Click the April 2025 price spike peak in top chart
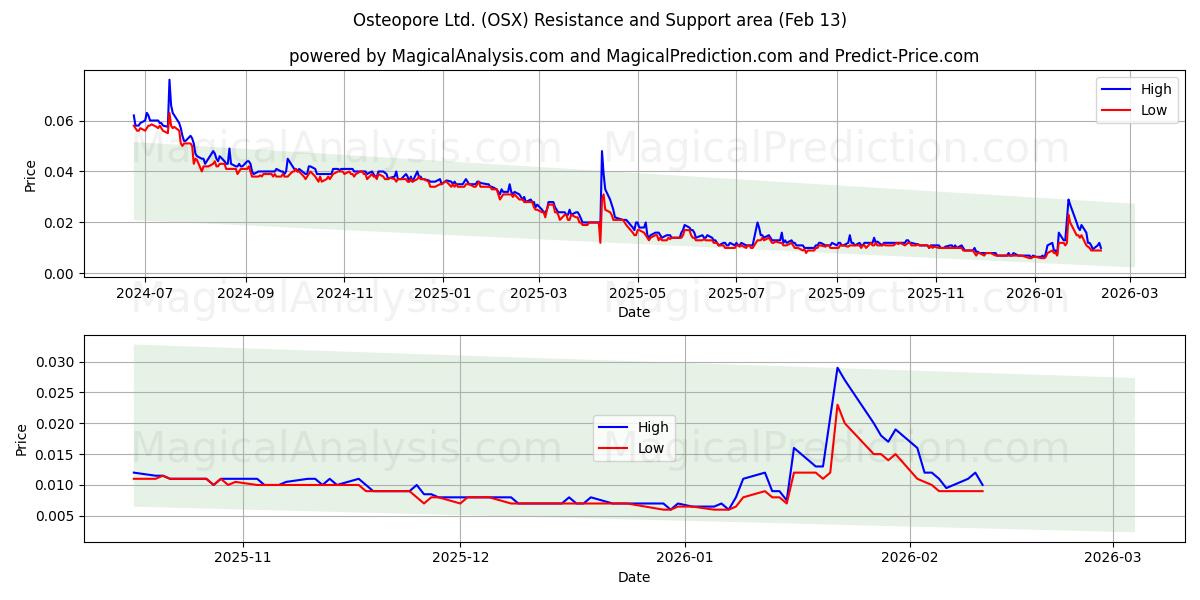This screenshot has width=1200, height=600. click(602, 151)
